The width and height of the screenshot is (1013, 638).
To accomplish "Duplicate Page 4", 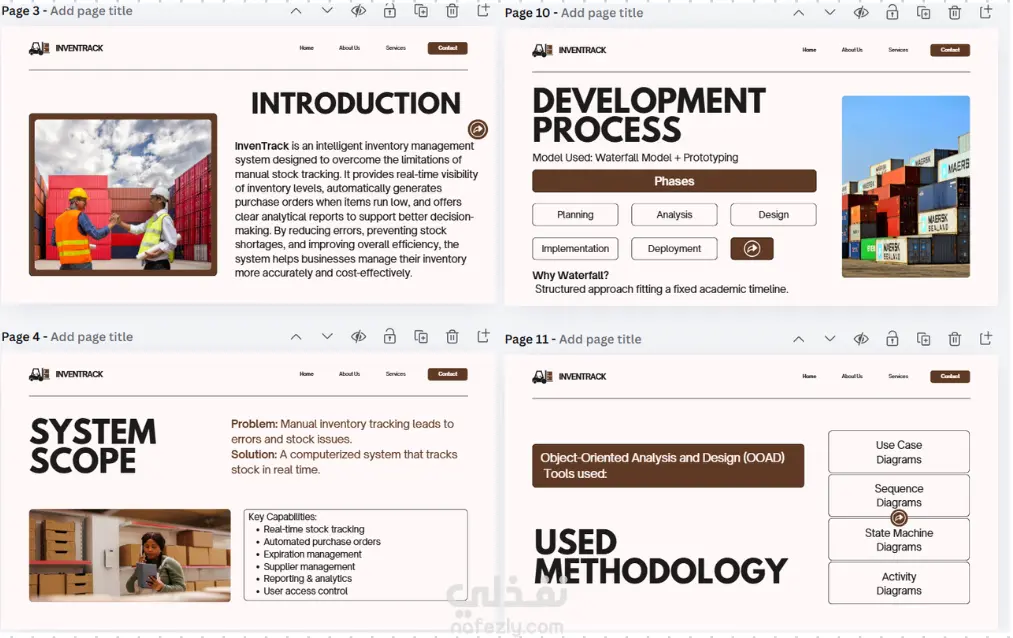I will point(421,336).
